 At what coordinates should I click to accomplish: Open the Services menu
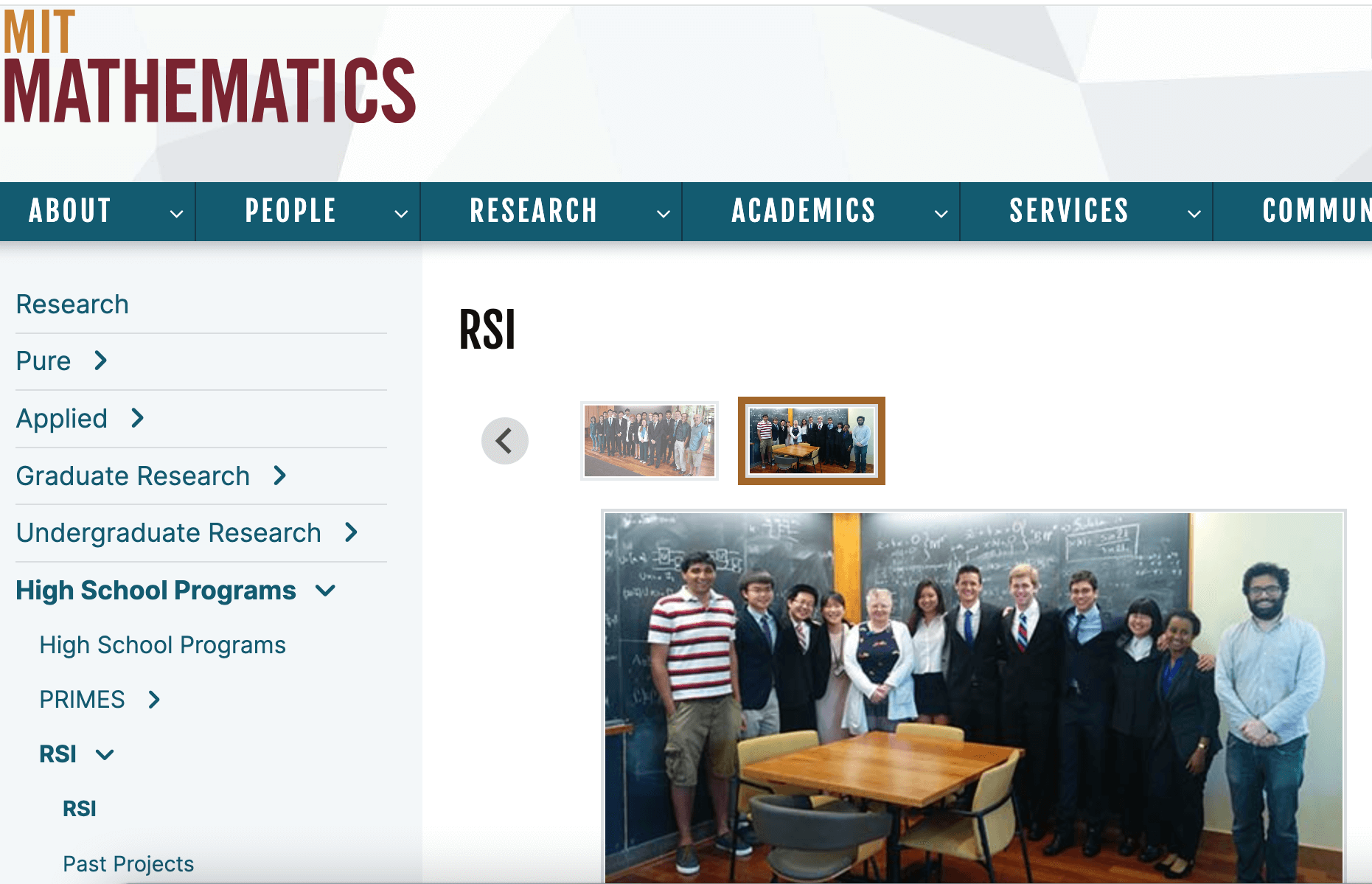(x=1069, y=211)
